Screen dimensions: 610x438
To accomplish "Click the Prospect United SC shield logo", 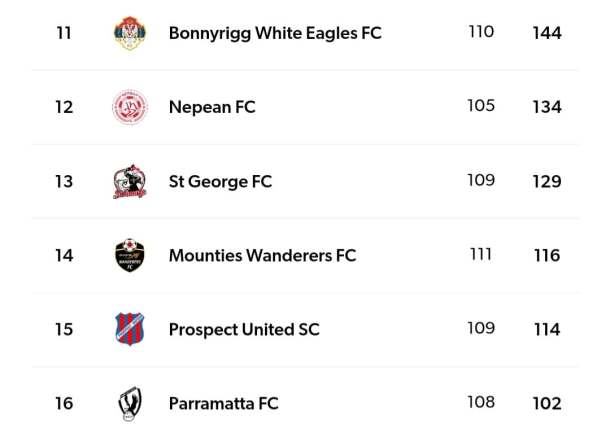I will click(130, 329).
